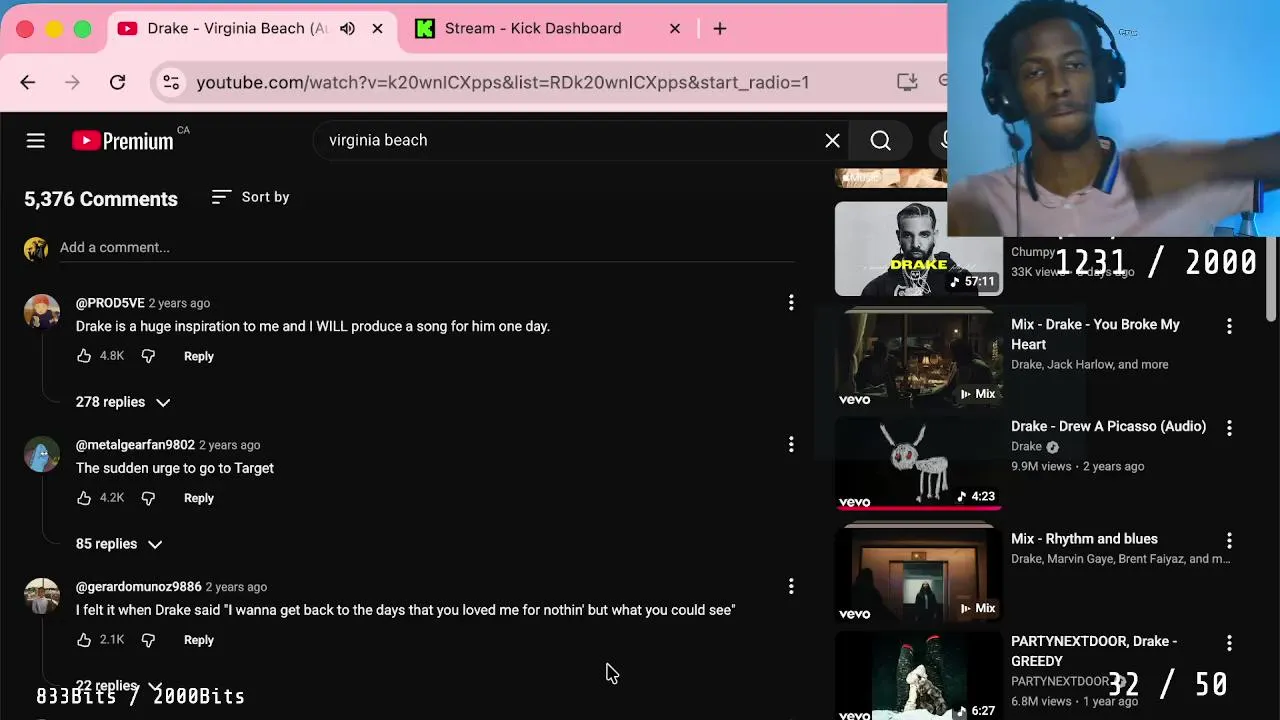Open Mix - Drake - You Broke My Heart title
Image resolution: width=1280 pixels, height=720 pixels.
[x=1095, y=334]
